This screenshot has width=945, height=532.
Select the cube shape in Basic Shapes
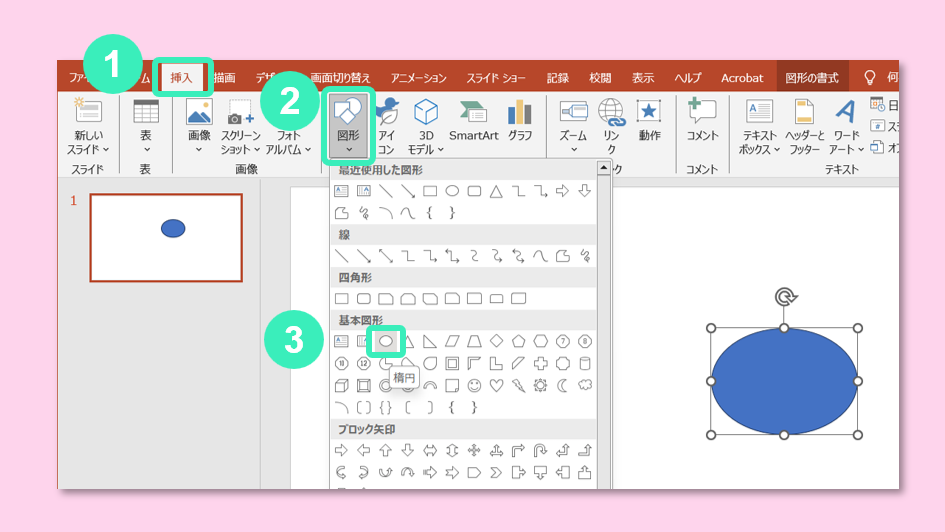point(342,385)
